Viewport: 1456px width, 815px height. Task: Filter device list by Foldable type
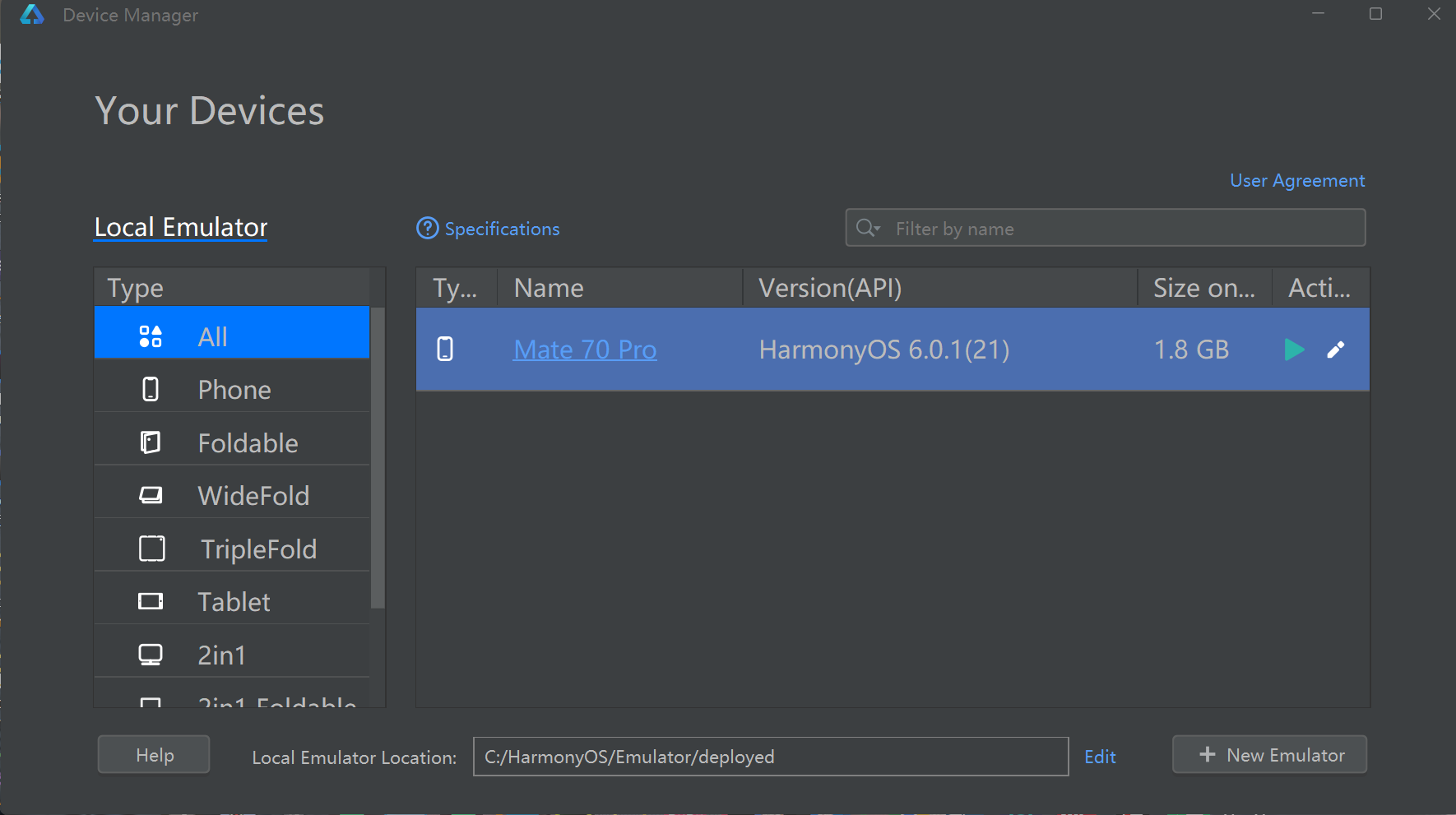[x=232, y=442]
